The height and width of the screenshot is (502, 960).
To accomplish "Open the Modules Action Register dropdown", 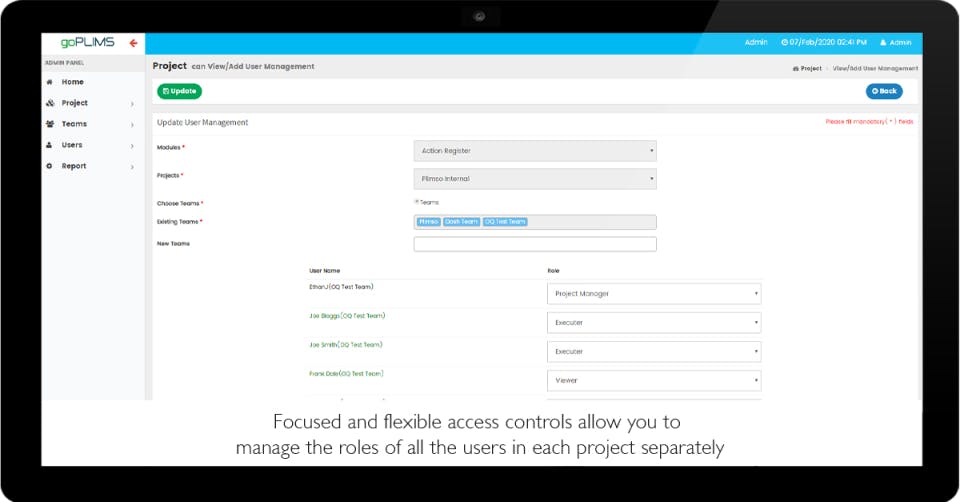I will [535, 151].
